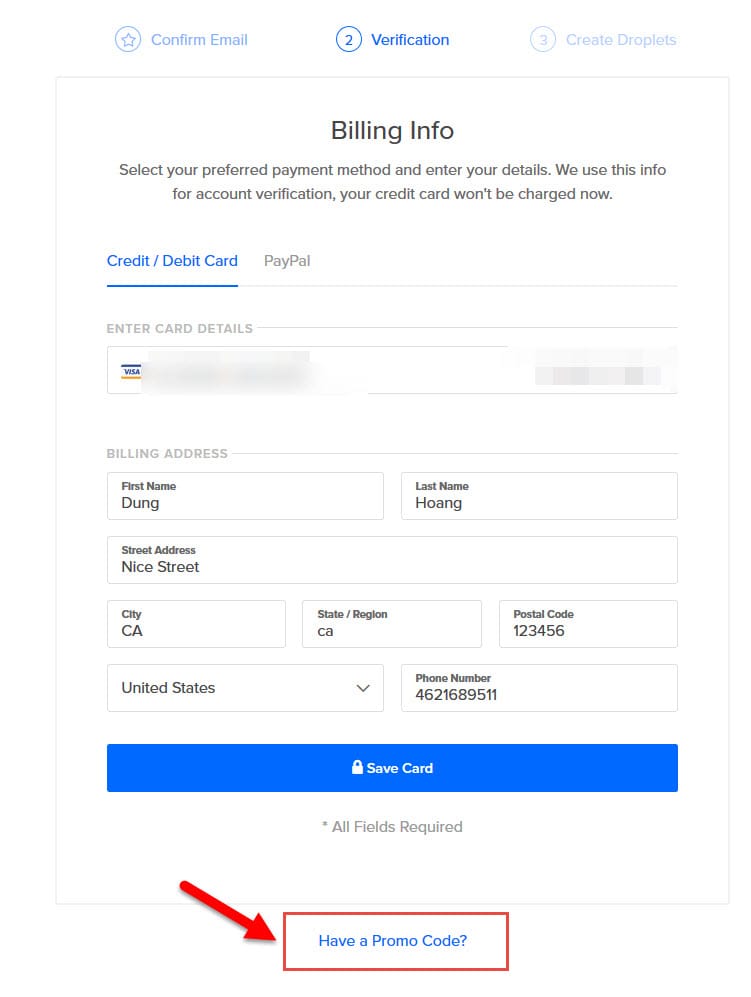Focus the Last Name field containing Hoang
751x997 pixels.
pyautogui.click(x=539, y=496)
